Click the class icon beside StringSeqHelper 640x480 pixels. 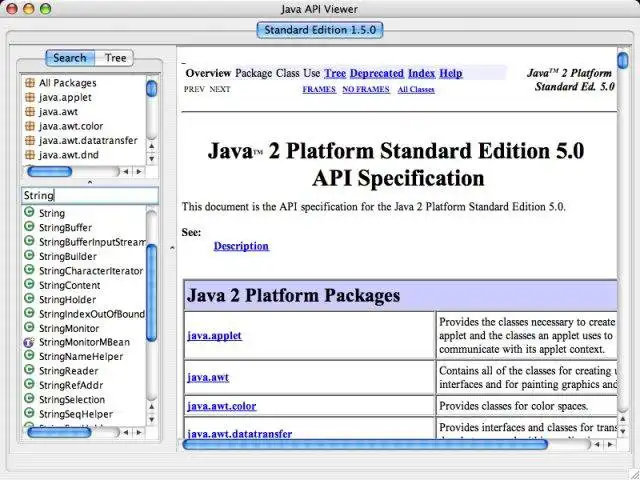[x=29, y=413]
